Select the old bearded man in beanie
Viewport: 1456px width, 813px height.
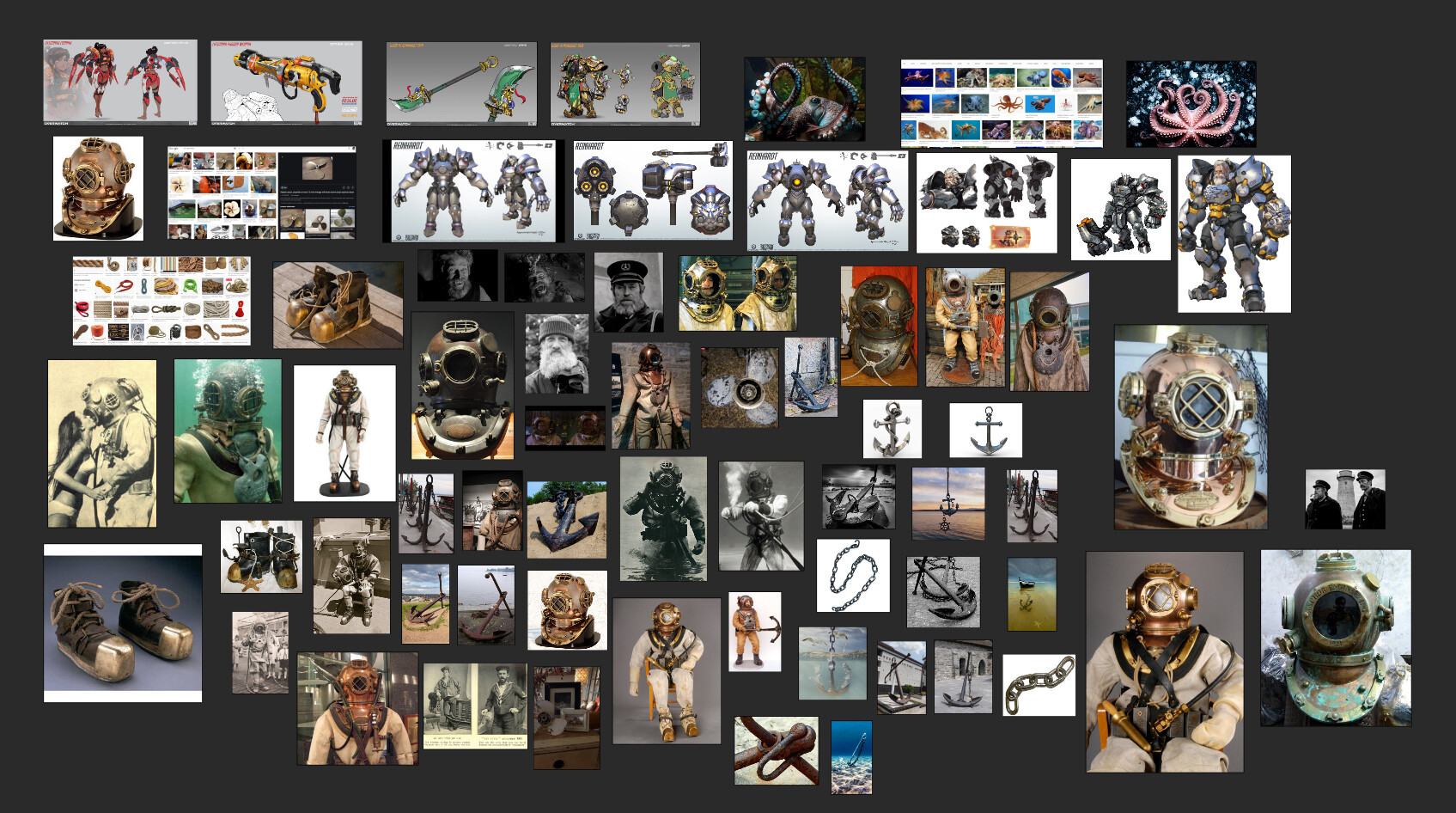pyautogui.click(x=557, y=354)
